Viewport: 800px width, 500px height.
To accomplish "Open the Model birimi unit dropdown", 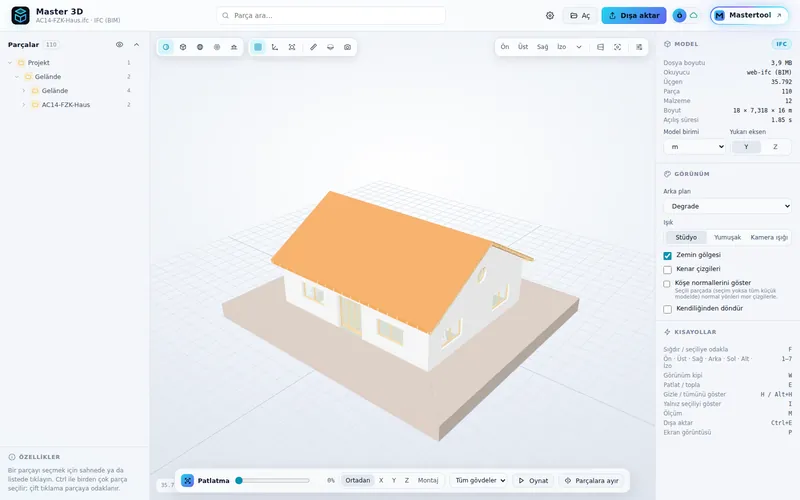I will coord(694,147).
